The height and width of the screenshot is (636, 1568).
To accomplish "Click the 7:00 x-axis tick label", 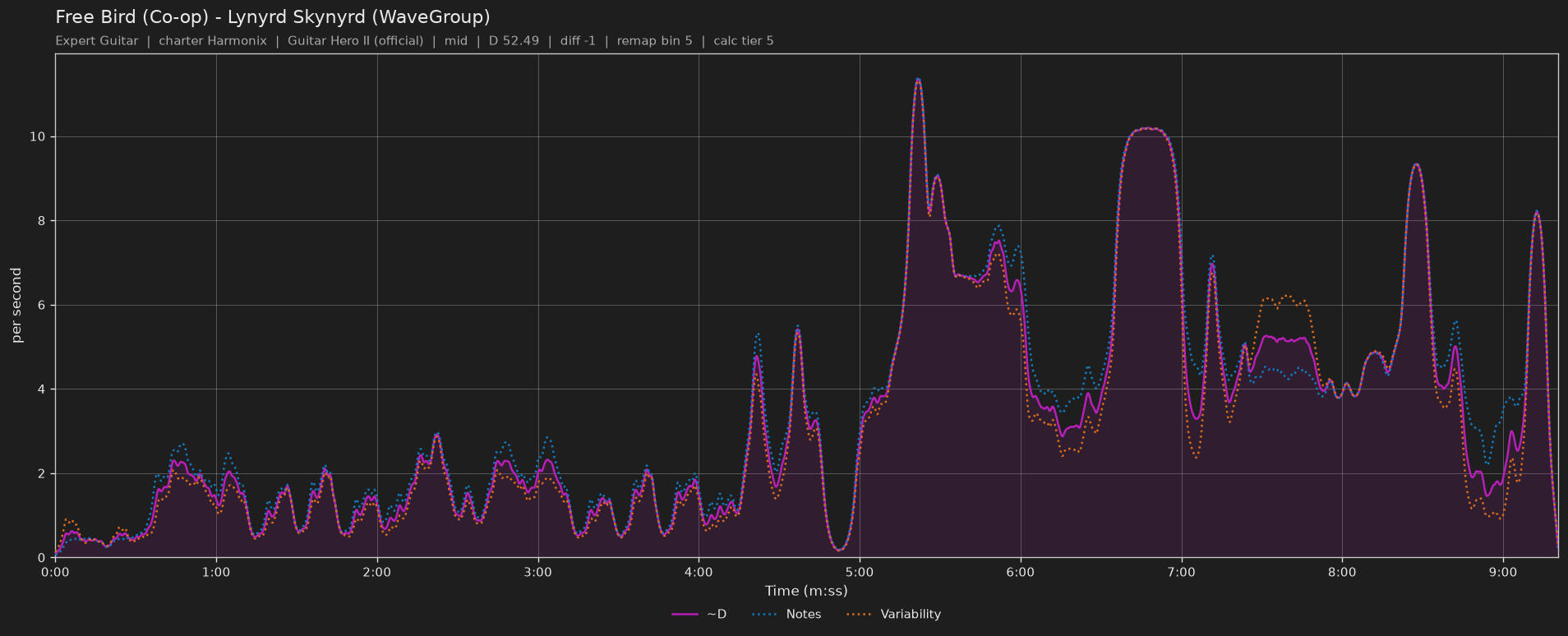I will [1182, 573].
